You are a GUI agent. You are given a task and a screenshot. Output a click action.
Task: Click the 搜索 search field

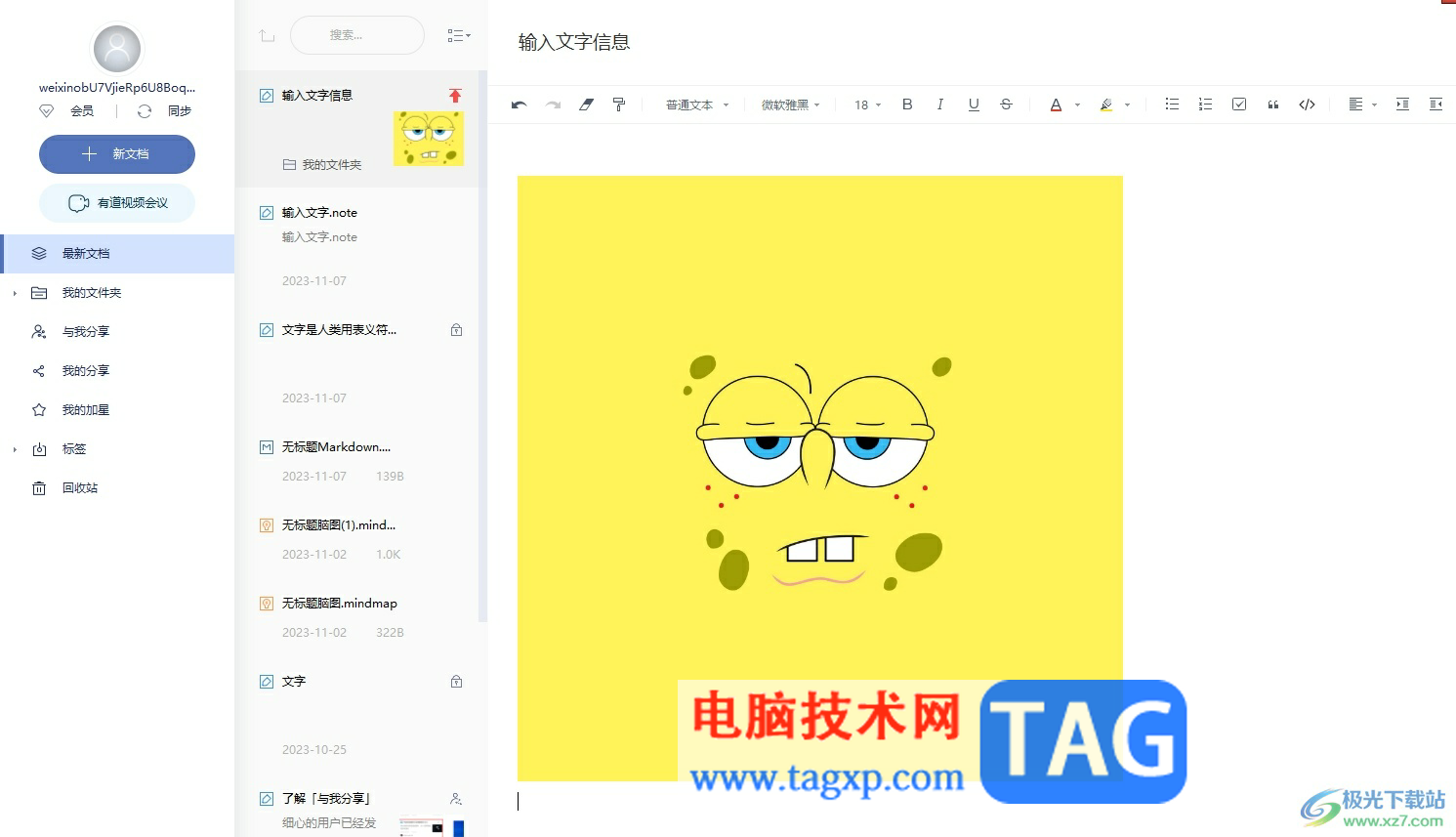coord(357,35)
